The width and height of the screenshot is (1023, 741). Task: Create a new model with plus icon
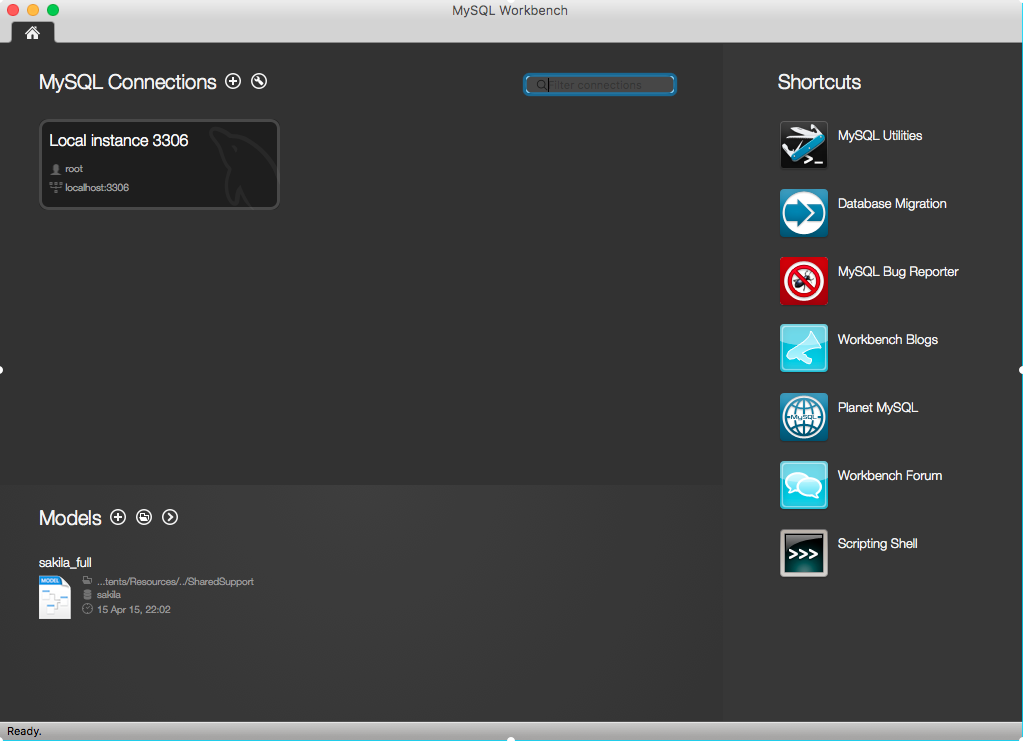(118, 517)
